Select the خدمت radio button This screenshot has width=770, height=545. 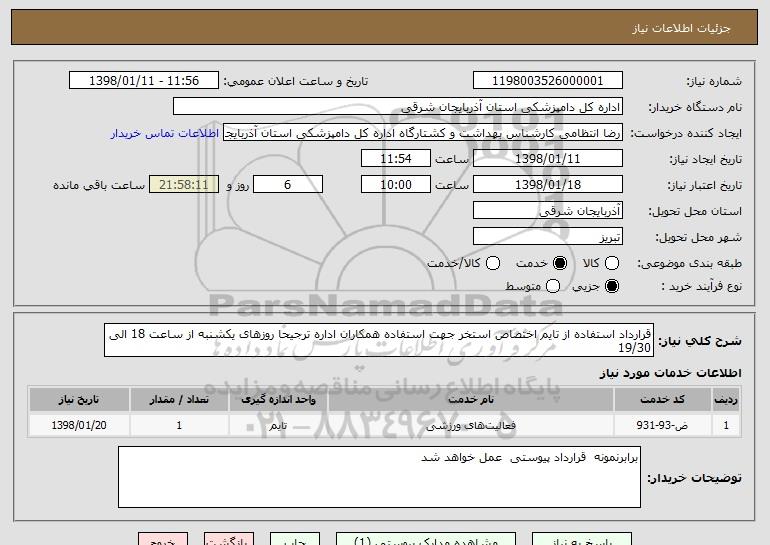point(560,263)
